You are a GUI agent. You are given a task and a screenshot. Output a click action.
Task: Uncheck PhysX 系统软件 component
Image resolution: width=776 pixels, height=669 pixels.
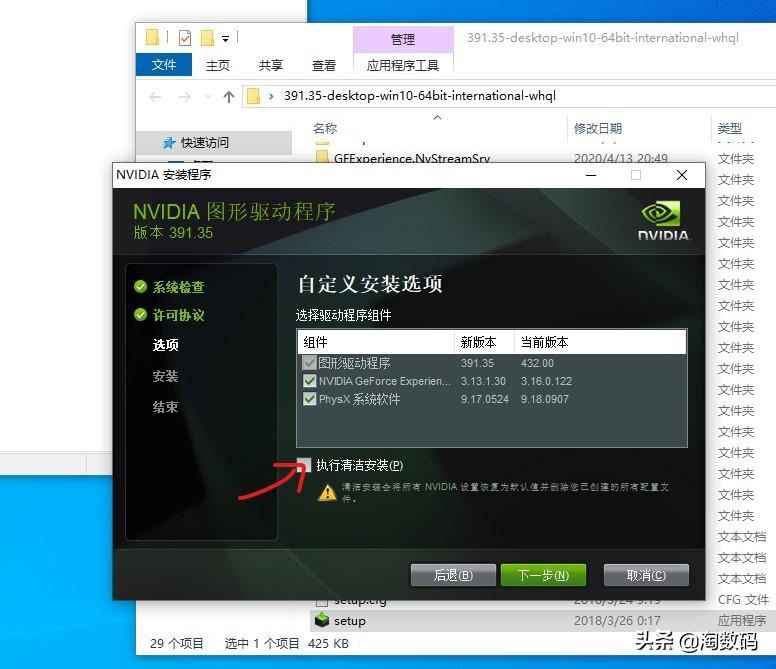click(x=309, y=399)
